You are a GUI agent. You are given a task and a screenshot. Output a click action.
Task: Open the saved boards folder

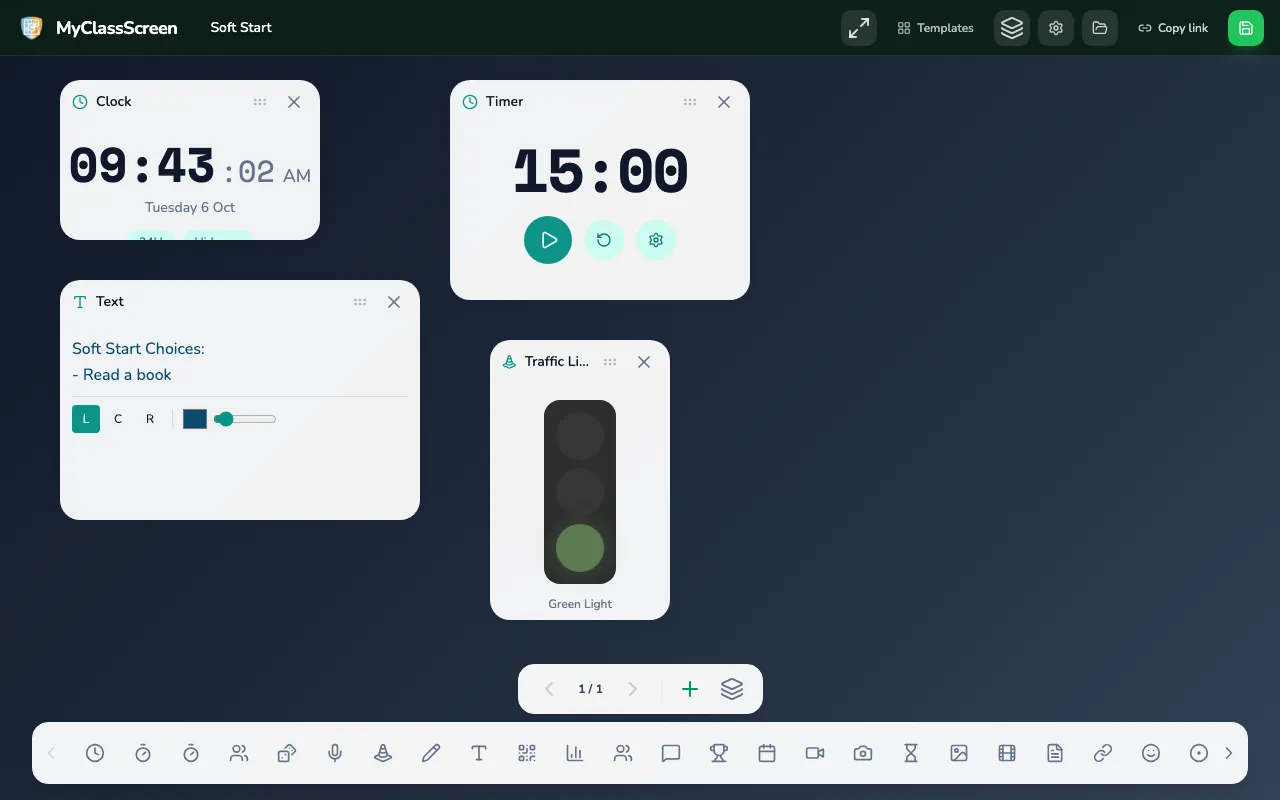point(1100,28)
